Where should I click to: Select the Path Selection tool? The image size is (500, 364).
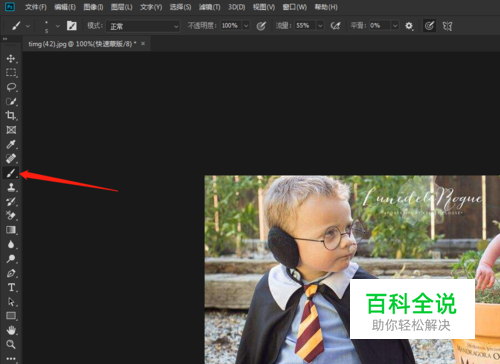(x=11, y=302)
